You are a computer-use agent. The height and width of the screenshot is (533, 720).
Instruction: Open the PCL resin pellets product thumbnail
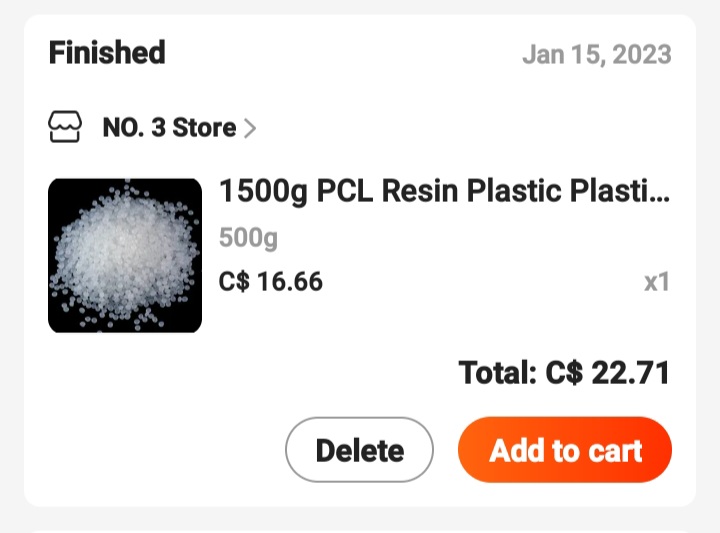coord(125,255)
